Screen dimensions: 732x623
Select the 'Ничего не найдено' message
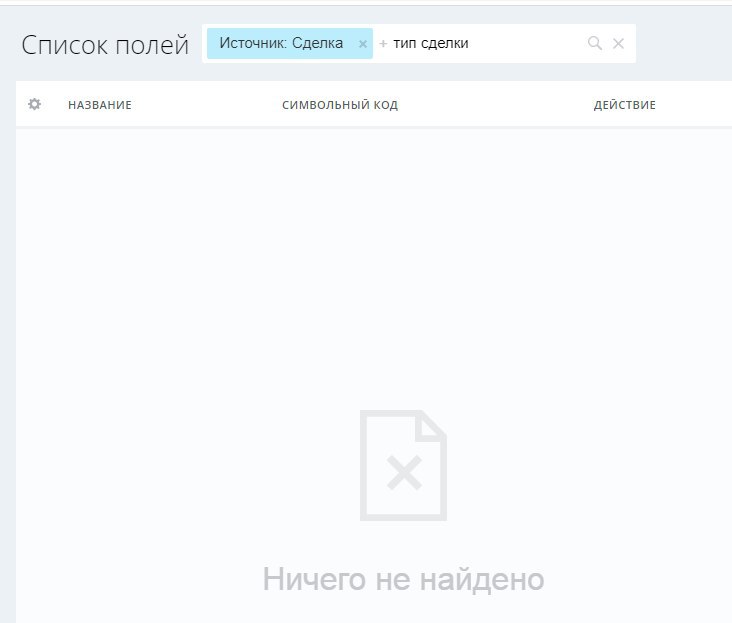coord(403,579)
